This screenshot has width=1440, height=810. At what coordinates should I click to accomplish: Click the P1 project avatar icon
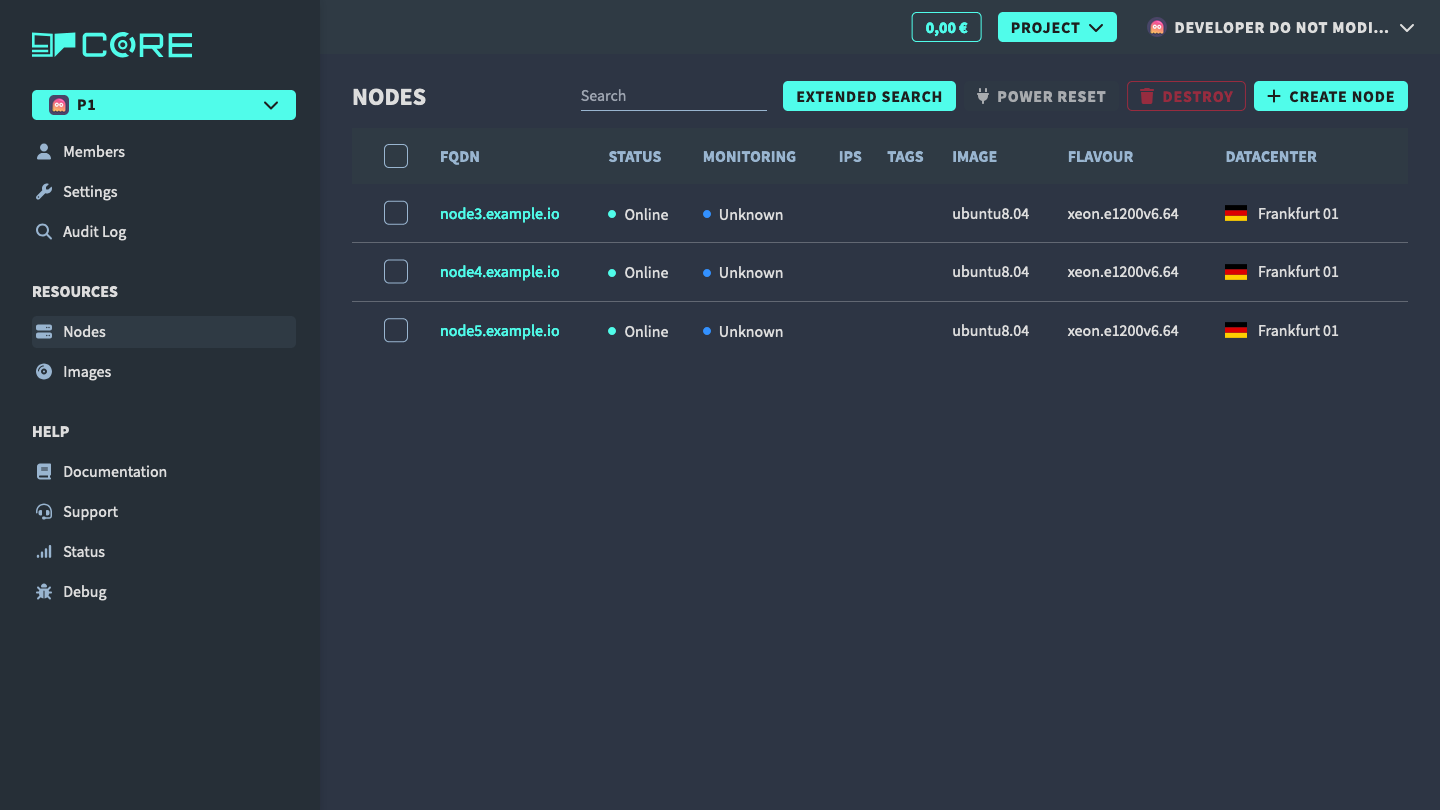59,105
